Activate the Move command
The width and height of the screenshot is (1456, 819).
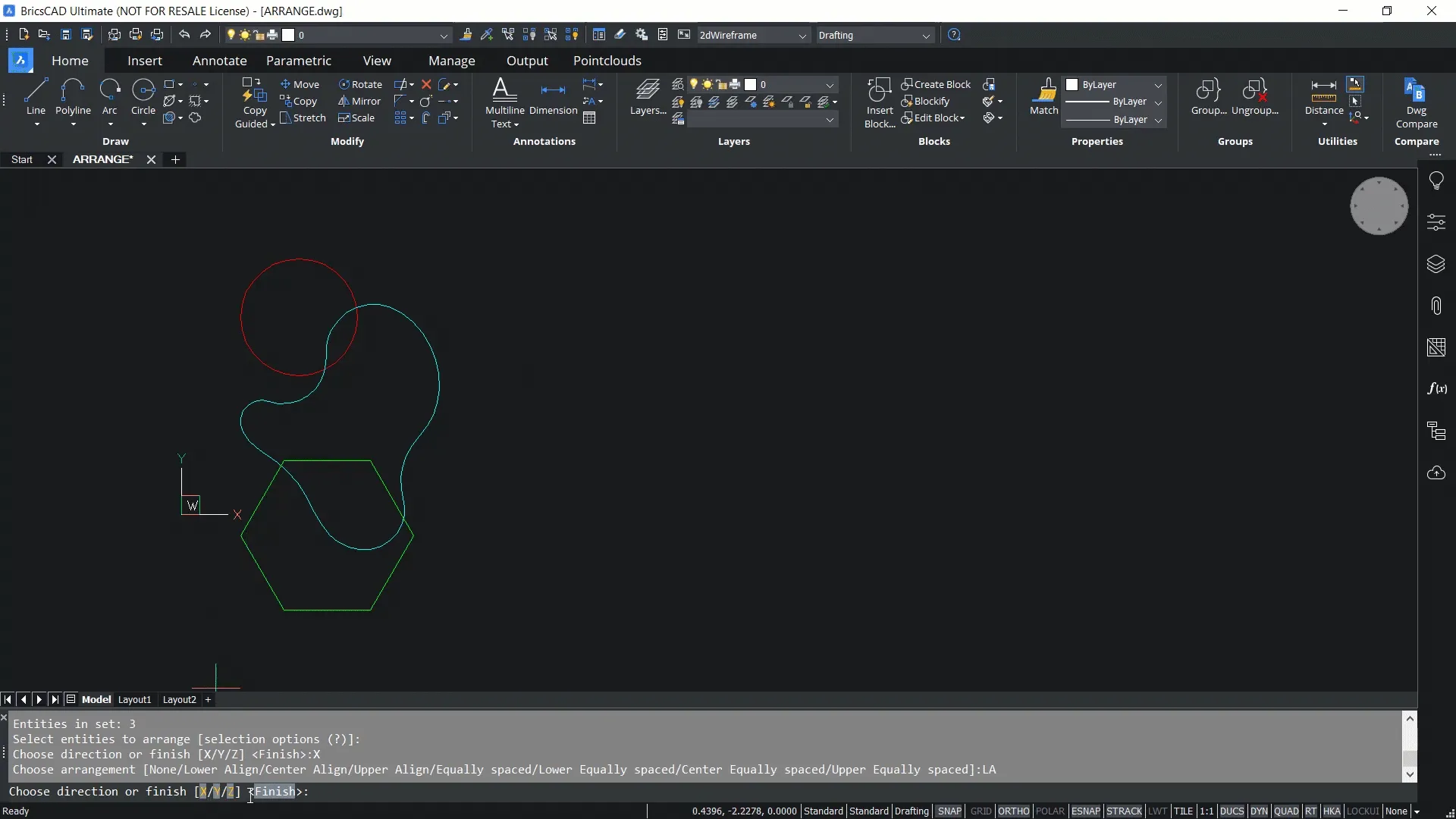click(300, 84)
